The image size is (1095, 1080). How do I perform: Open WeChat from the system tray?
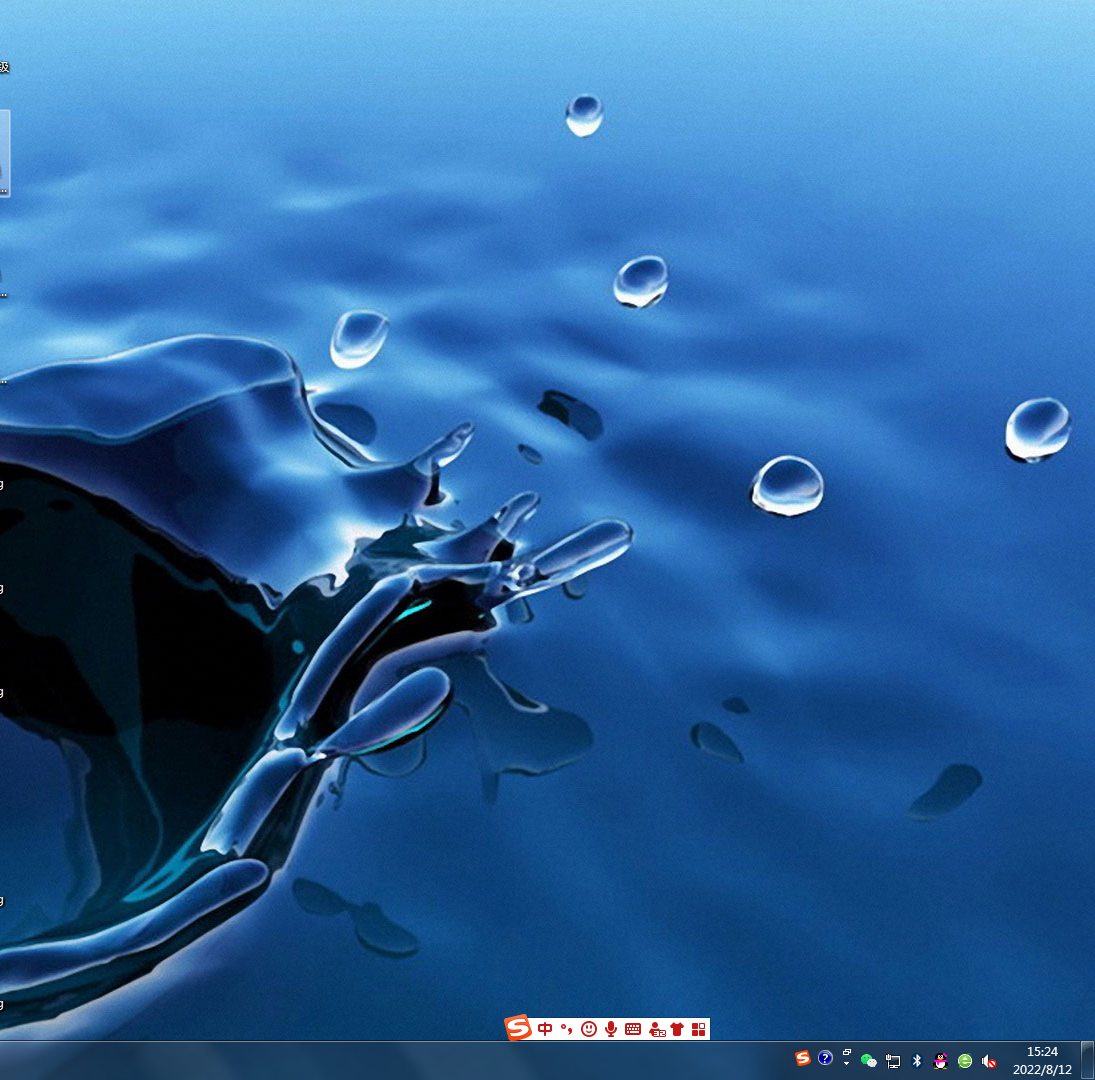coord(869,1061)
